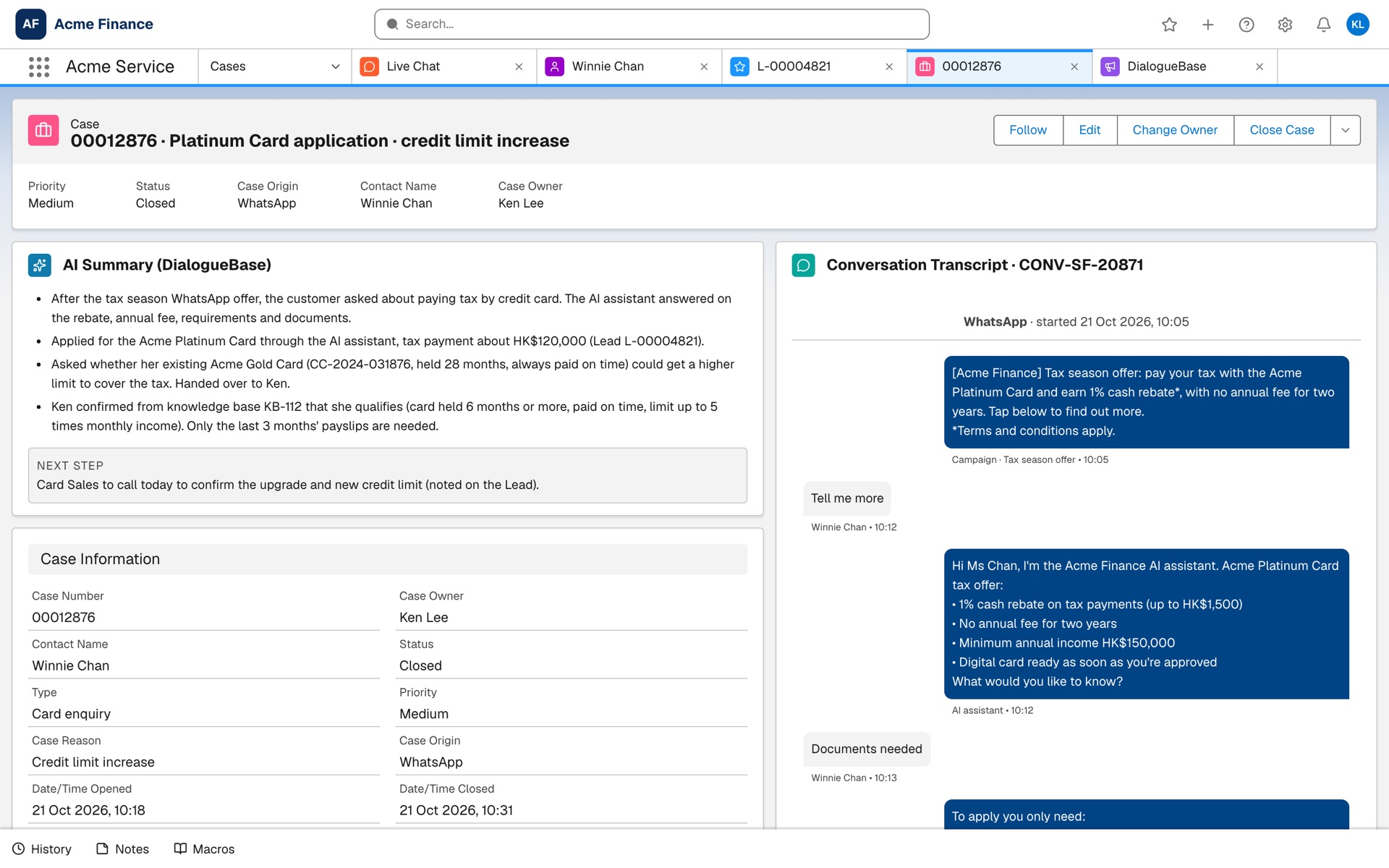Click the NEXT STEP box in AI Summary
Viewport: 1389px width, 868px height.
click(388, 475)
